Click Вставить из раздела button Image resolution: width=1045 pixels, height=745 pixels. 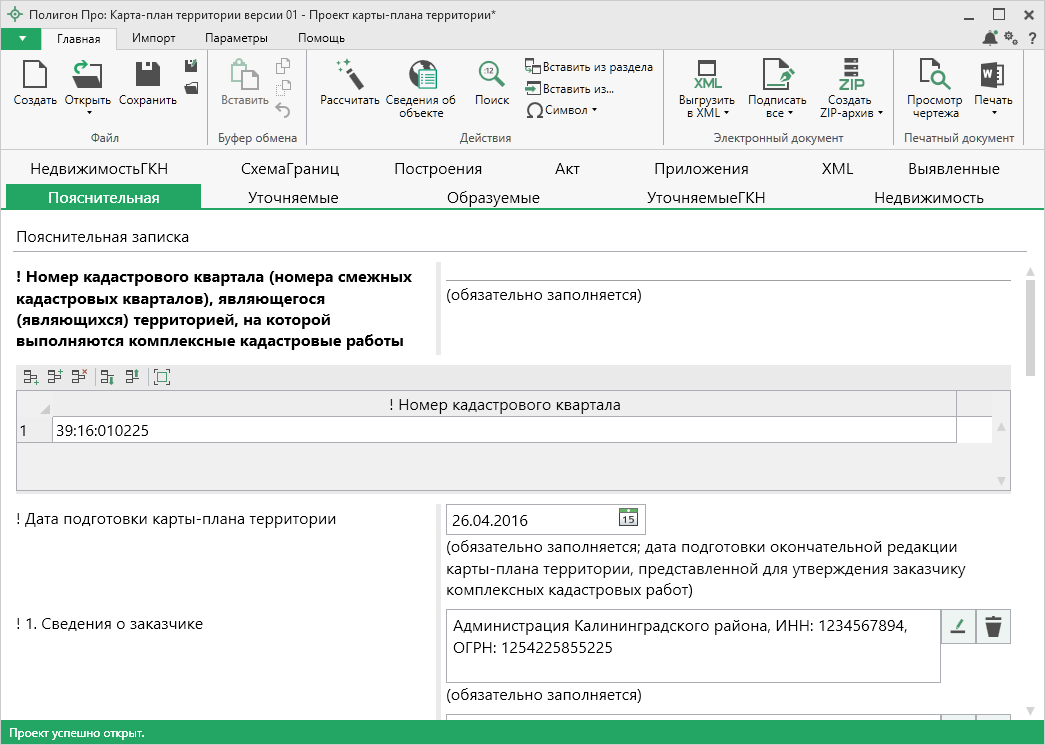coord(589,67)
